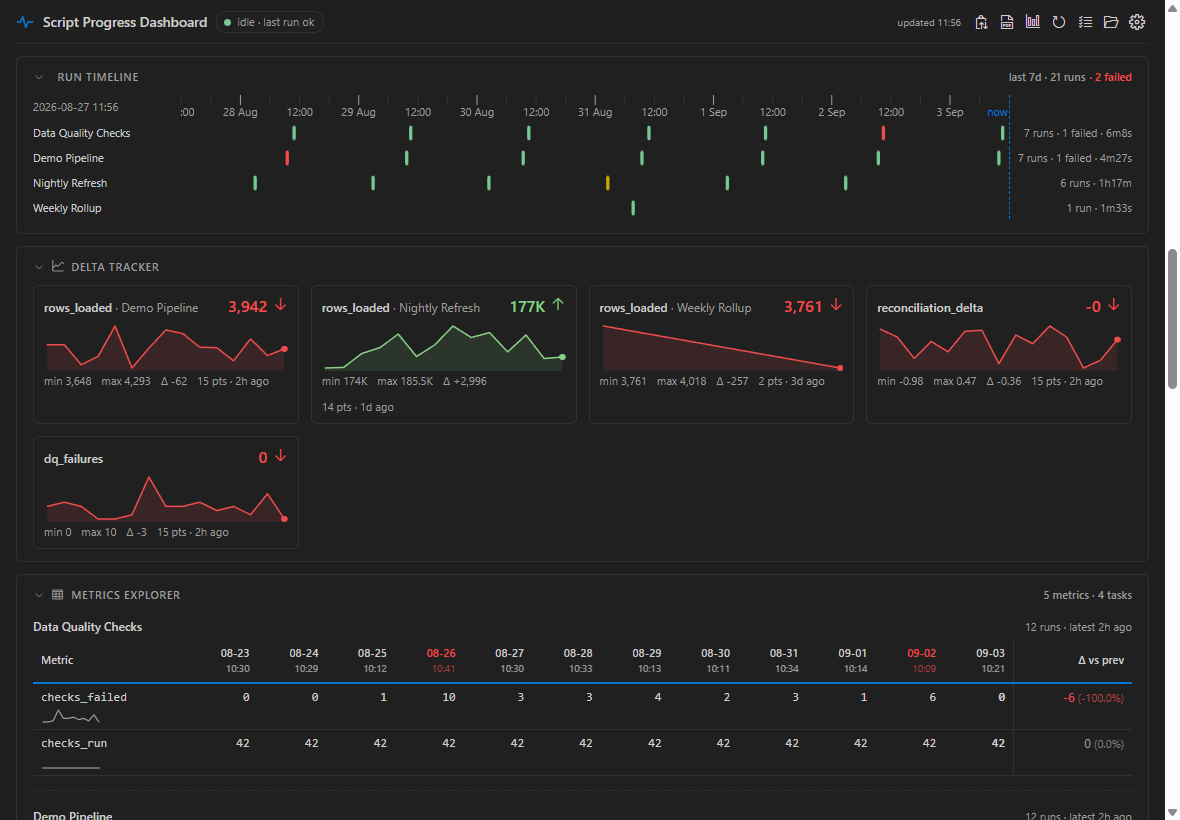Open the bar chart view icon
The image size is (1180, 820).
tap(1032, 22)
